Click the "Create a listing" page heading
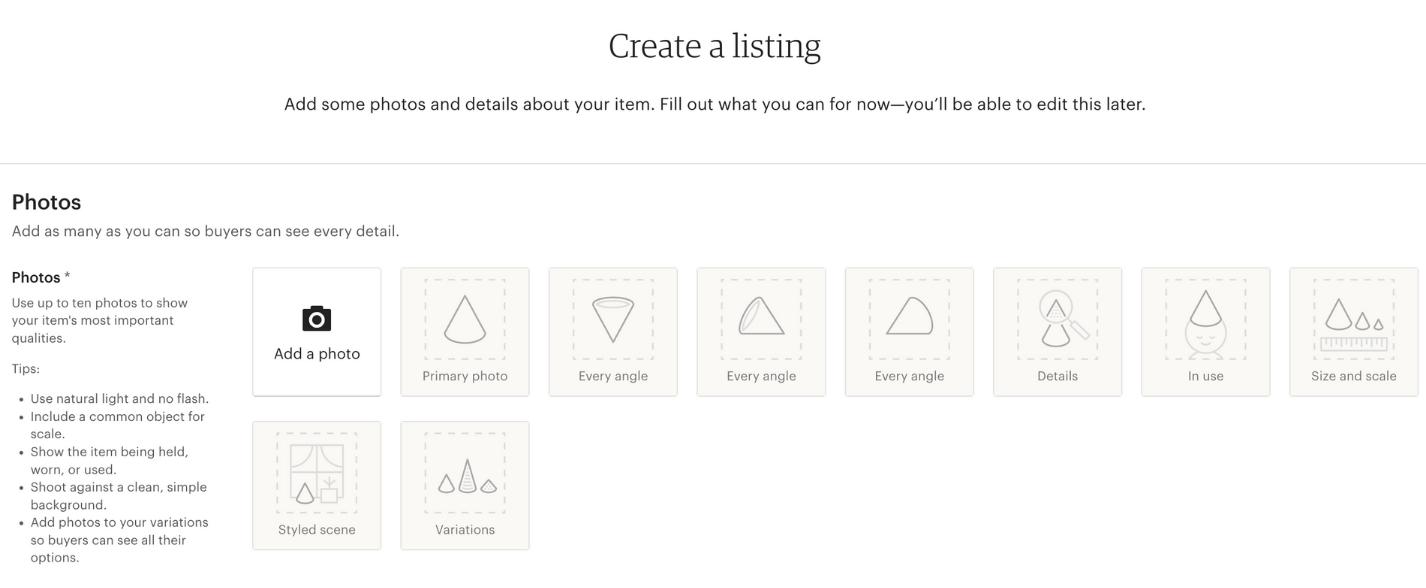 point(714,46)
